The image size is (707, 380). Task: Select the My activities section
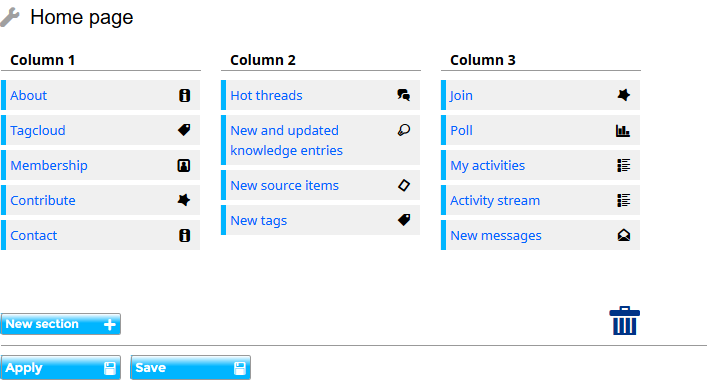(487, 165)
